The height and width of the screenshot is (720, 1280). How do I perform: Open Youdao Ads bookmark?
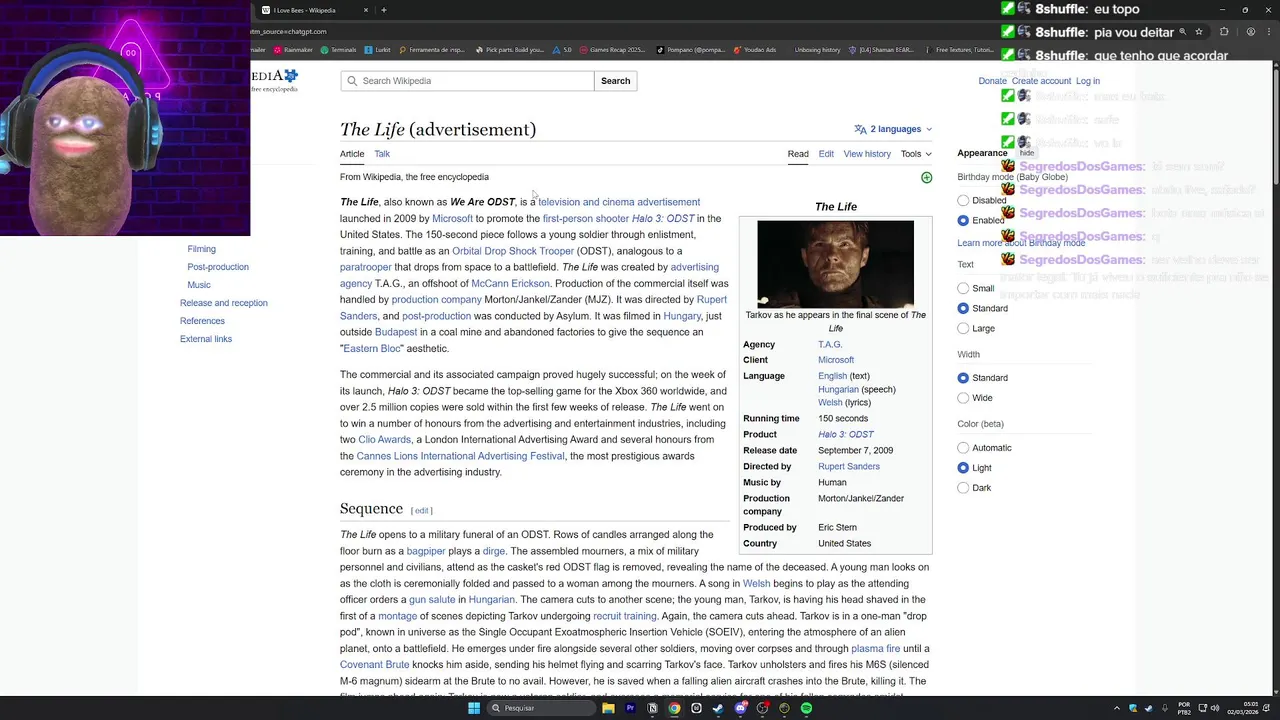754,49
